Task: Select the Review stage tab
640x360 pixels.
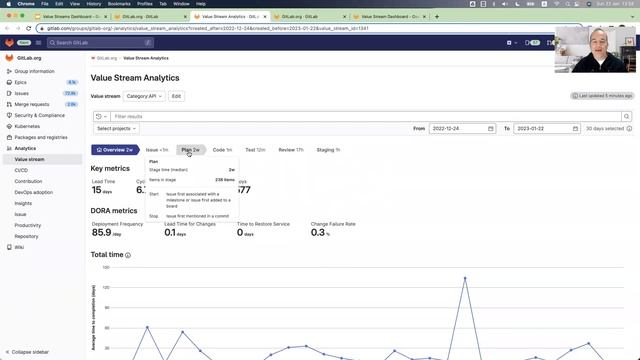Action: click(x=291, y=150)
